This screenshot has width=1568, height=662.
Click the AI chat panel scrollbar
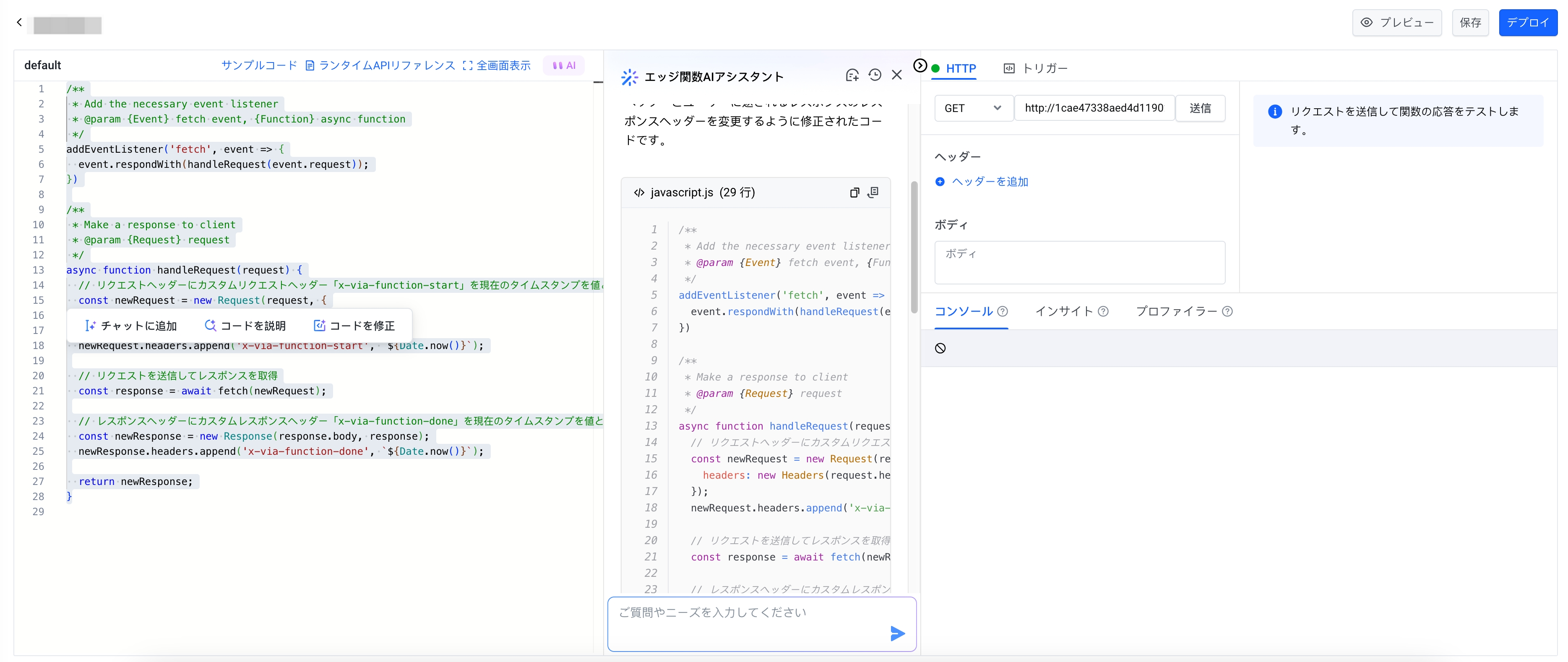pyautogui.click(x=914, y=247)
